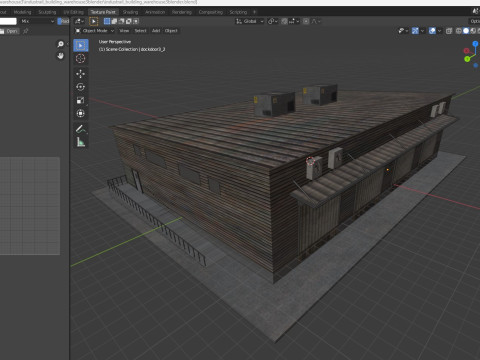Select the 3D Cursor tool

coord(81,59)
